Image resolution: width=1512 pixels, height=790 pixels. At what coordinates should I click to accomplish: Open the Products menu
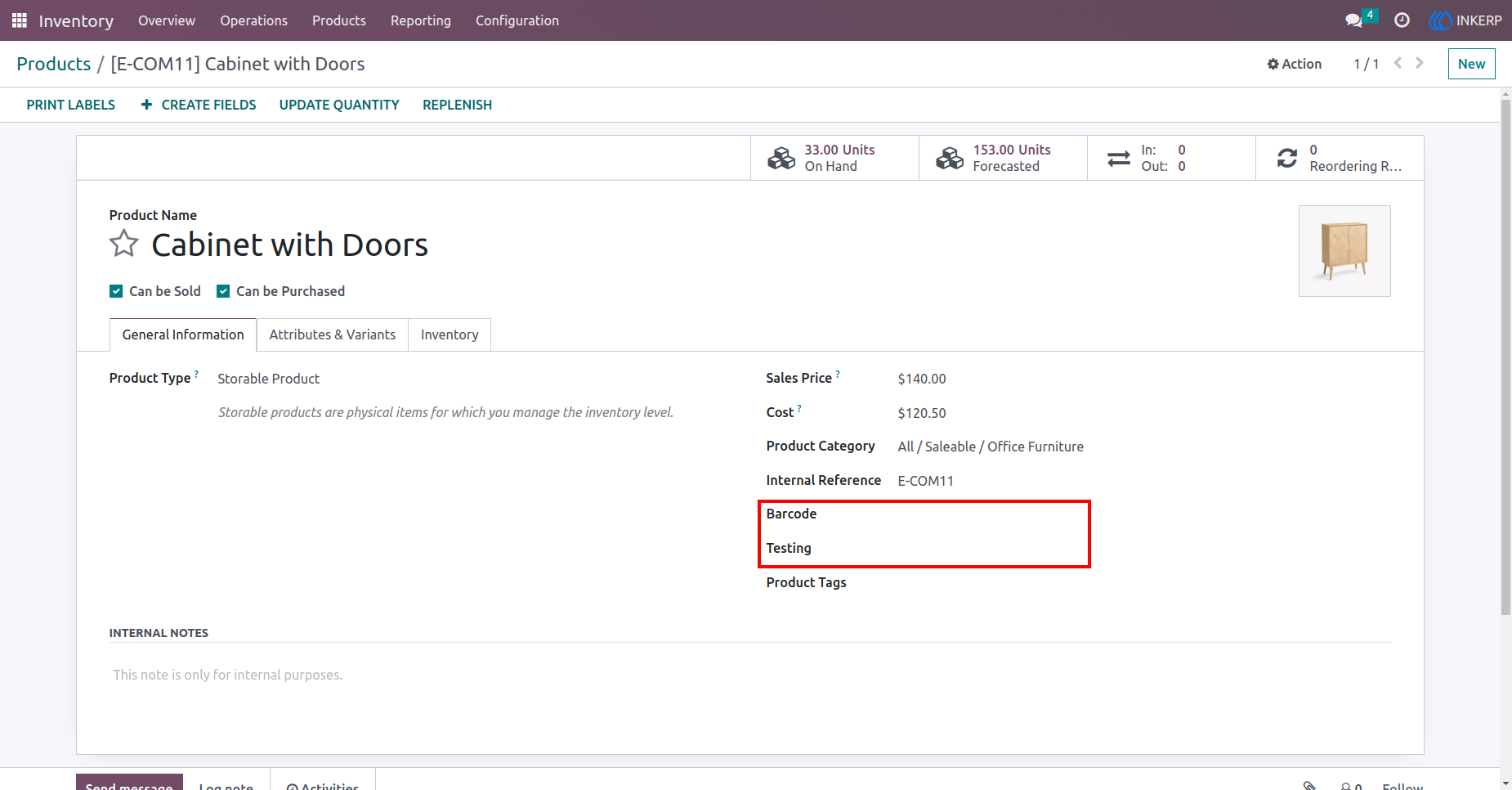pos(339,20)
